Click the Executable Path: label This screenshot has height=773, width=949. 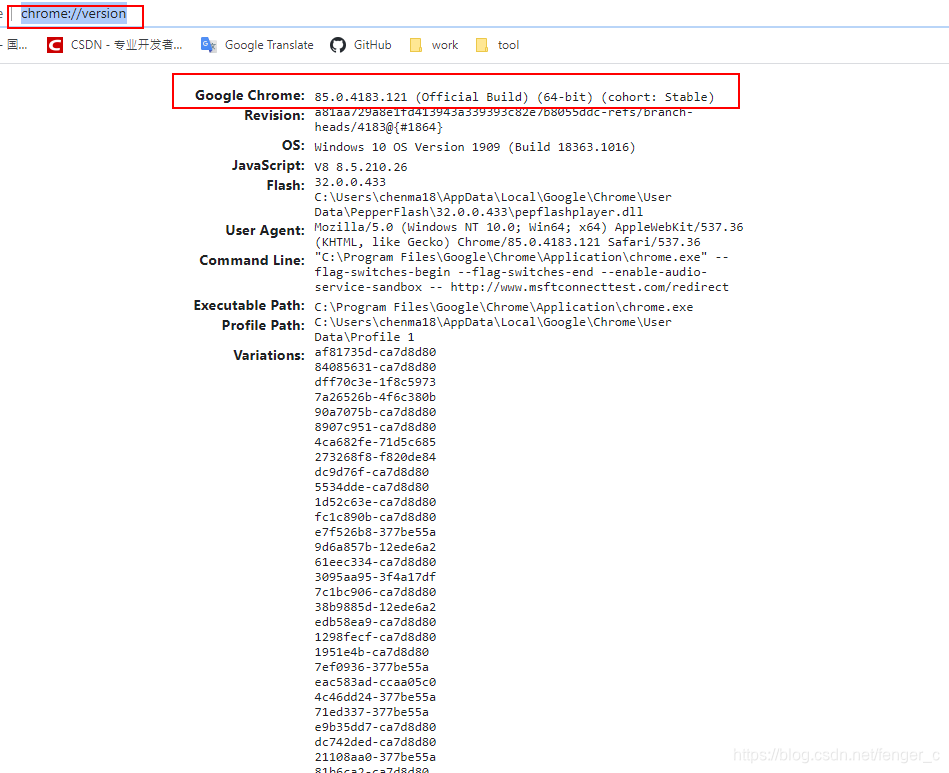coord(249,305)
